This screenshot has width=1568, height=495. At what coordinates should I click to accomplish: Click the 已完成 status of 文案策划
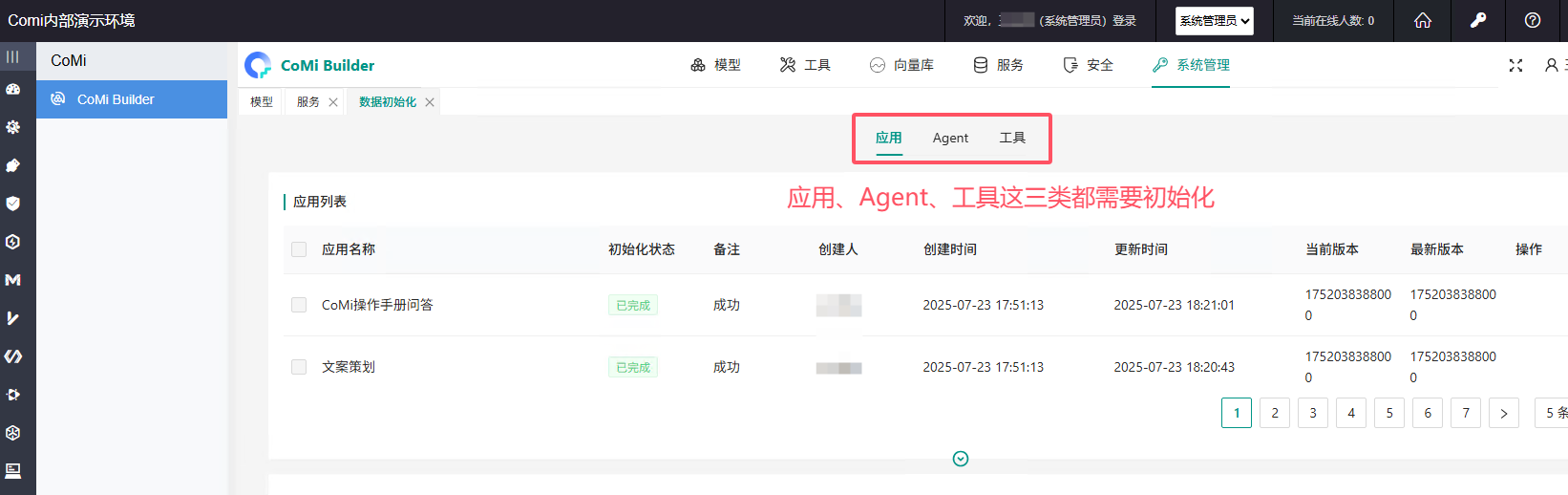(633, 367)
